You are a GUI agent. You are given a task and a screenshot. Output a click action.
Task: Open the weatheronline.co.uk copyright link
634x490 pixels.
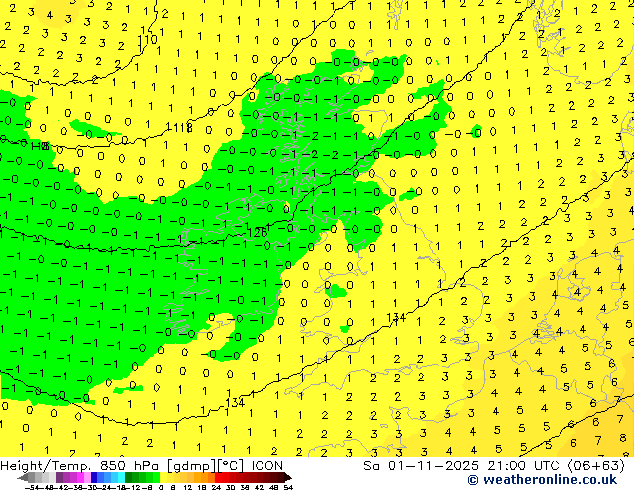pos(542,480)
